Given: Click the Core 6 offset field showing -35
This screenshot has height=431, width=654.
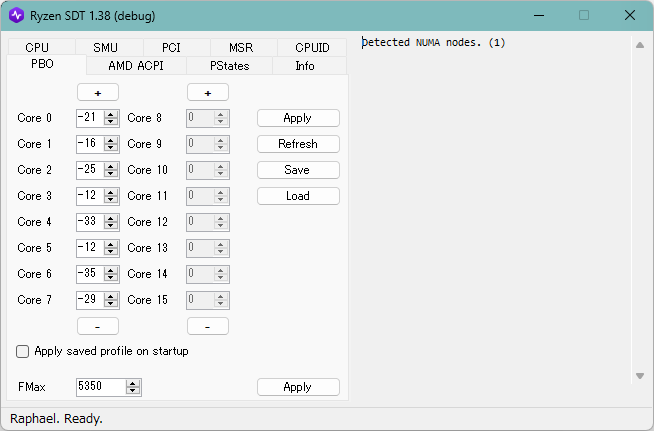Looking at the screenshot, I should tap(90, 274).
